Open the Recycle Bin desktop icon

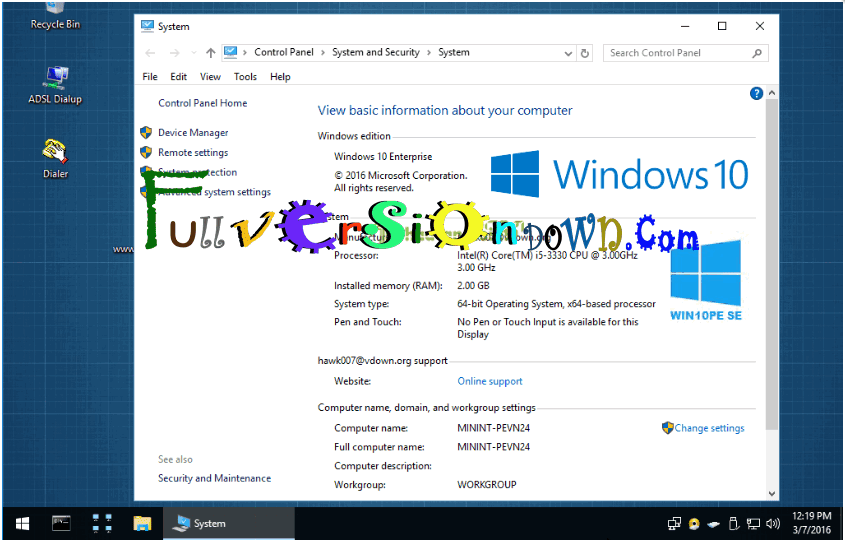coord(55,16)
